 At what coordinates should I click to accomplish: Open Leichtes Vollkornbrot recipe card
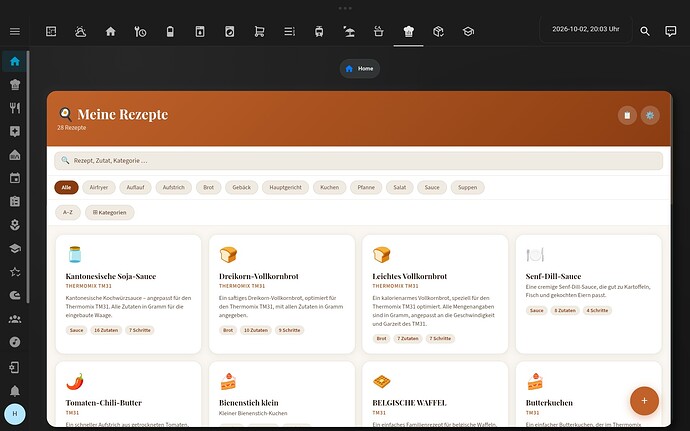click(435, 294)
